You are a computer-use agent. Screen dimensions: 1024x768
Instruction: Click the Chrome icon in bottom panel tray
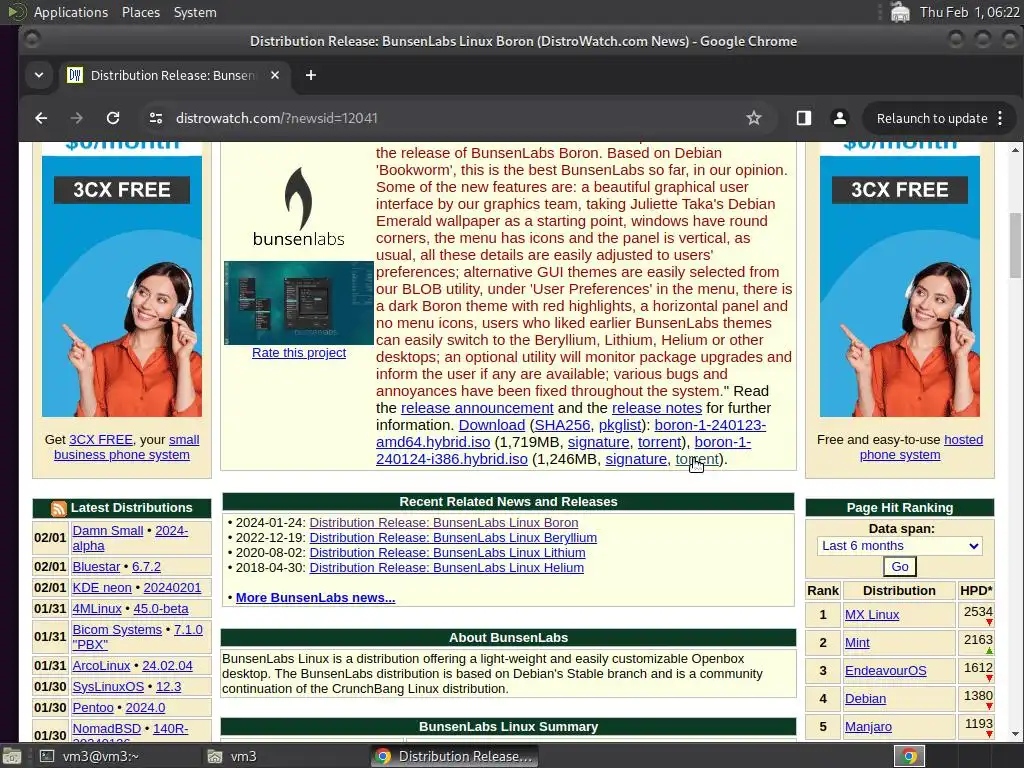click(x=909, y=756)
